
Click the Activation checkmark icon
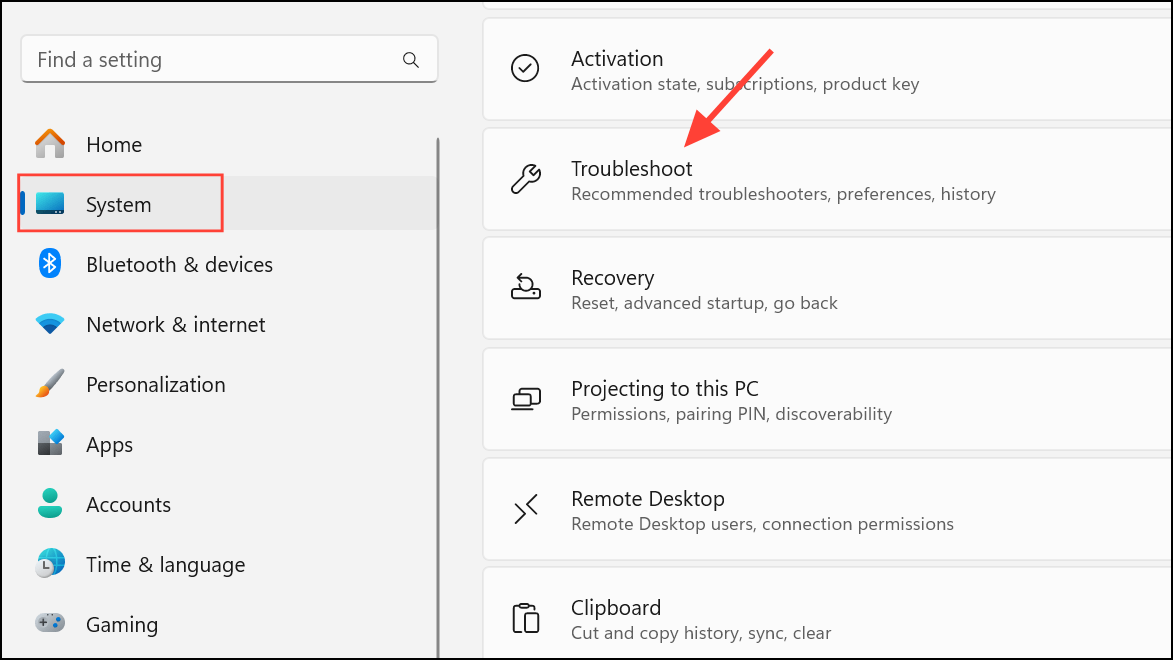526,69
